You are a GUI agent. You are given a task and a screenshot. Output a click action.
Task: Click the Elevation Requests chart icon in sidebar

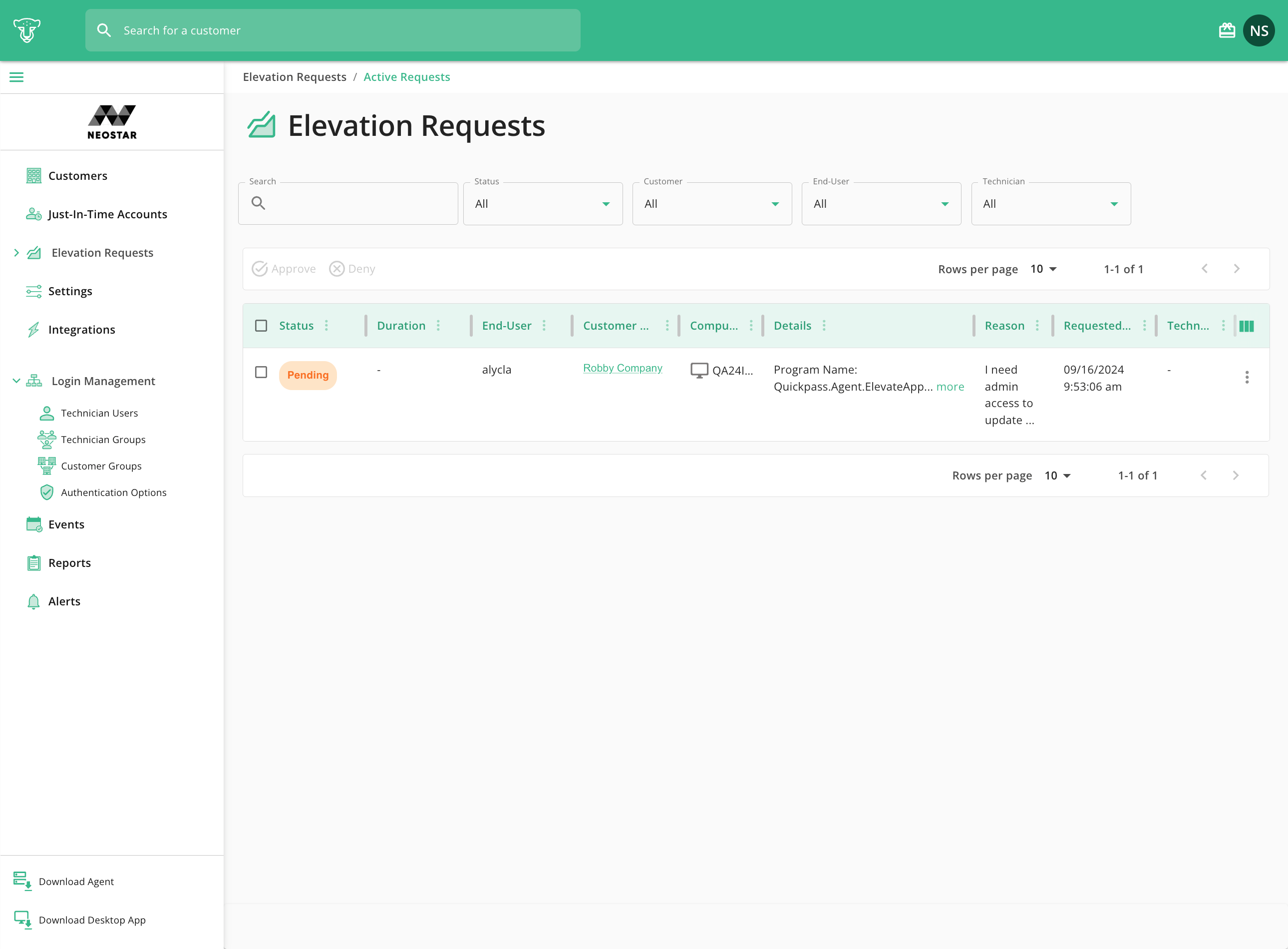click(34, 253)
